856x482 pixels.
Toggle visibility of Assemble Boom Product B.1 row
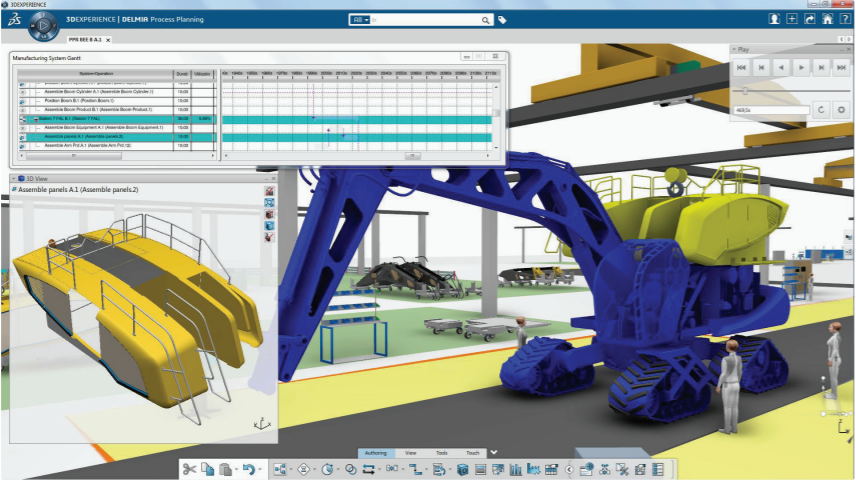pos(23,109)
